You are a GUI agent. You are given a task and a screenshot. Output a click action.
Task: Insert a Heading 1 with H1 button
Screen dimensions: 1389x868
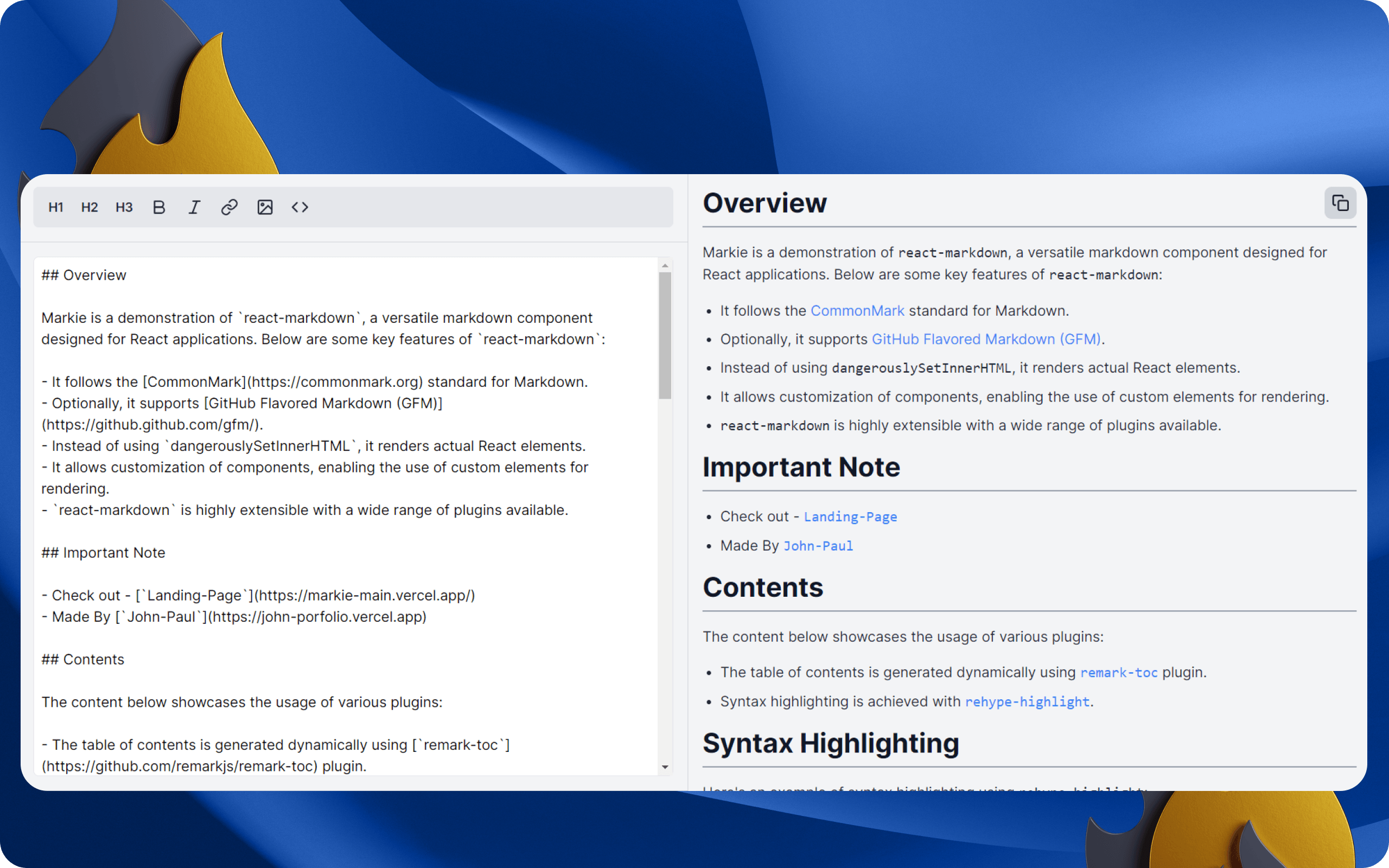pos(56,207)
